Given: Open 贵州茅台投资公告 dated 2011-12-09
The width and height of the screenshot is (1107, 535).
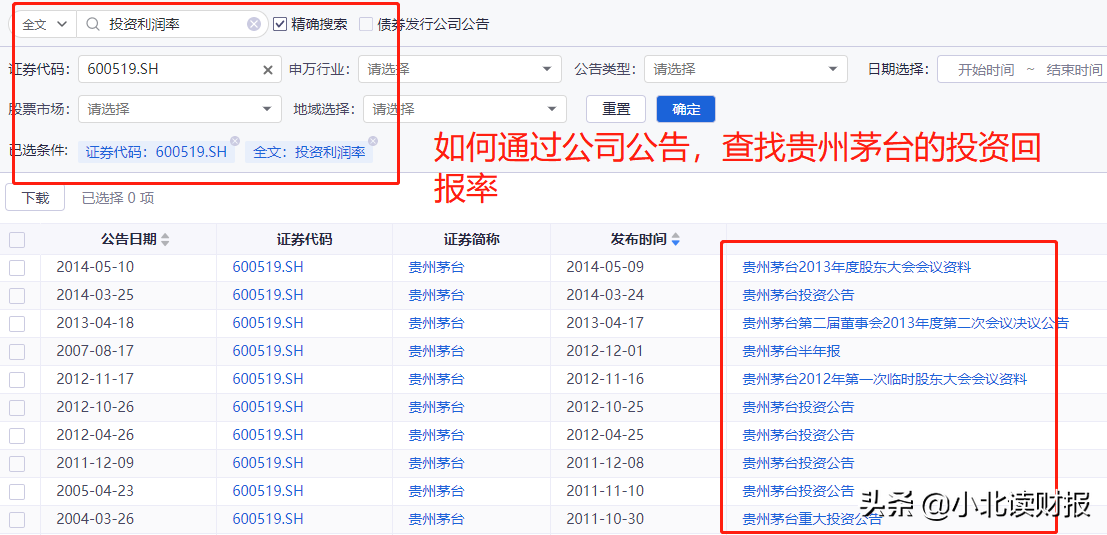Looking at the screenshot, I should click(x=798, y=464).
